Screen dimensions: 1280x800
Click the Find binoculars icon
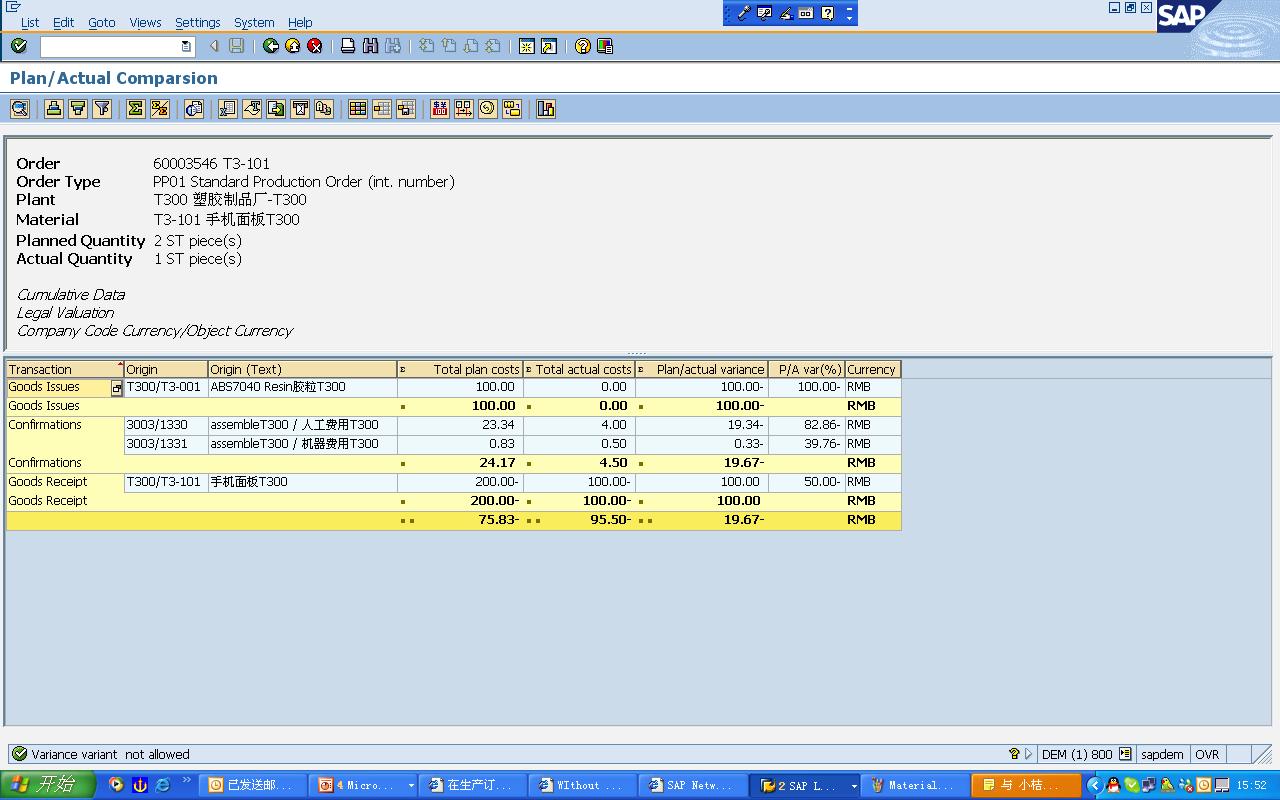point(370,46)
